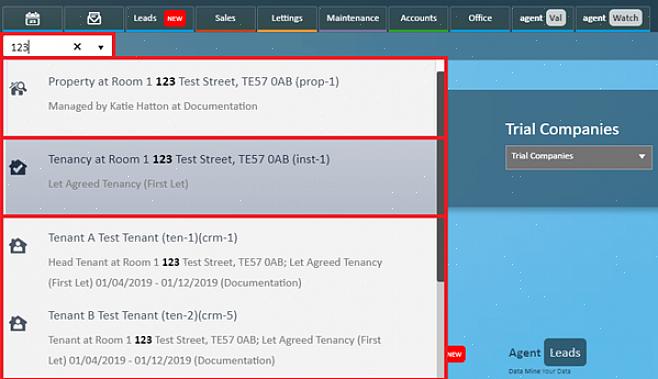Click the Trial Companies heading
Screen dimensions: 658x379
(x=562, y=129)
